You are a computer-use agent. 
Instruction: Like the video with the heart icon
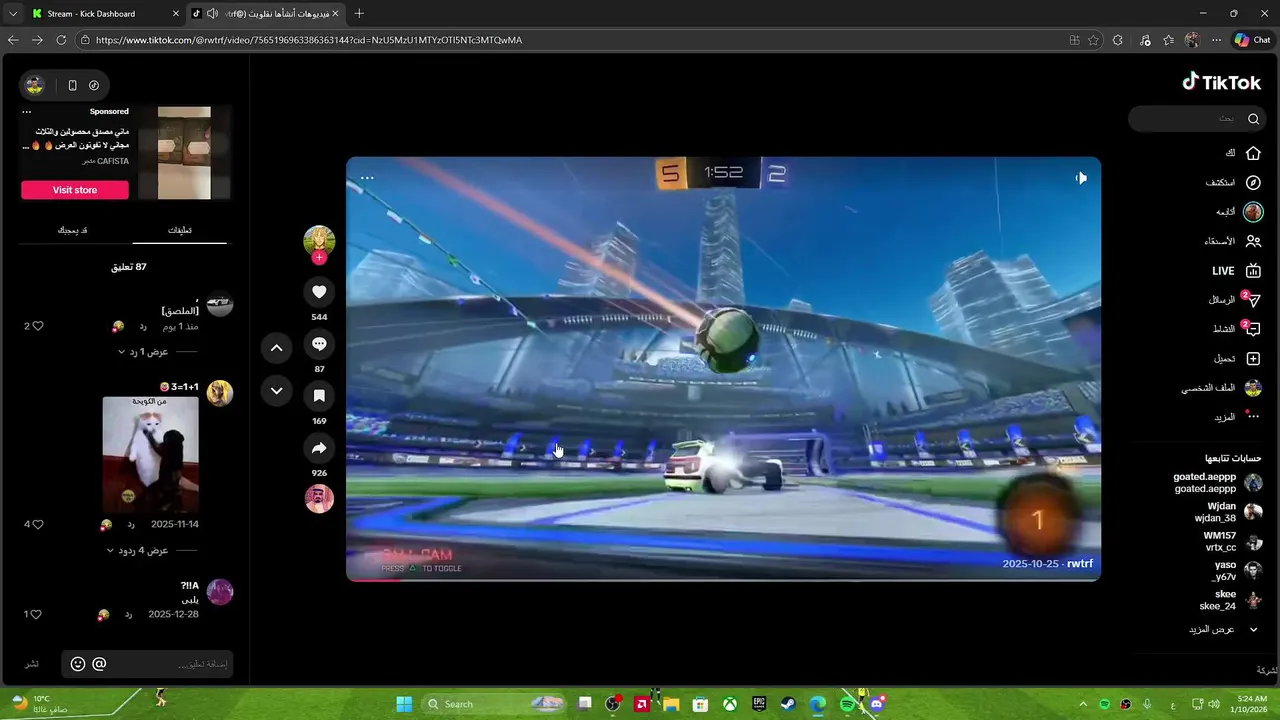pos(319,292)
